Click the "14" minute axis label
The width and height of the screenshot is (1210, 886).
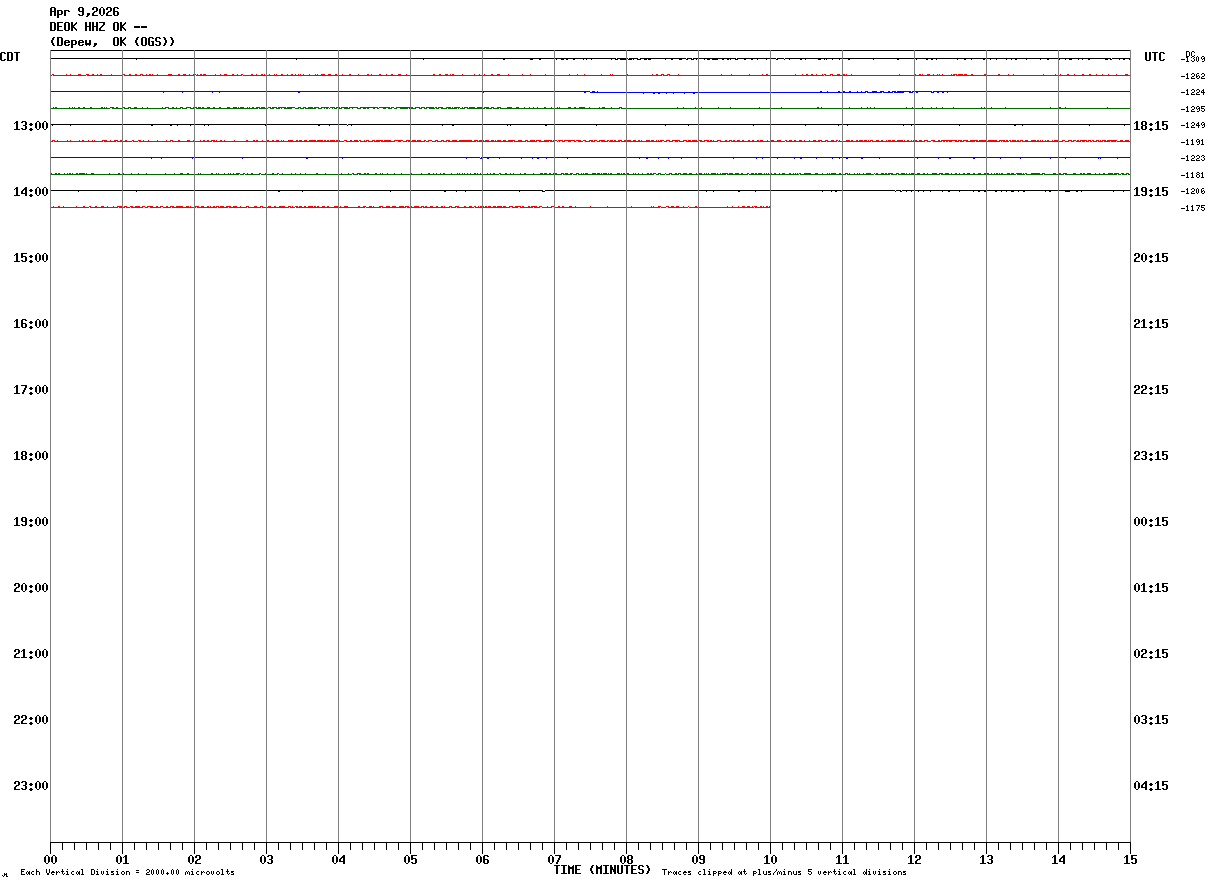[1058, 859]
